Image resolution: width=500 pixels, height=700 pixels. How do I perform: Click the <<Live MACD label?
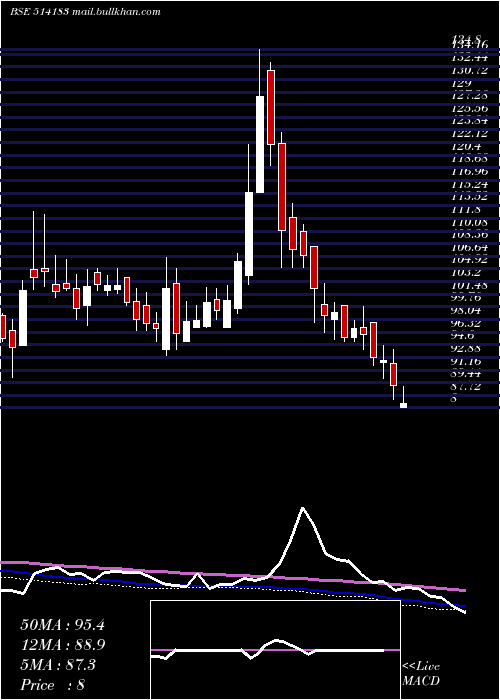421,674
